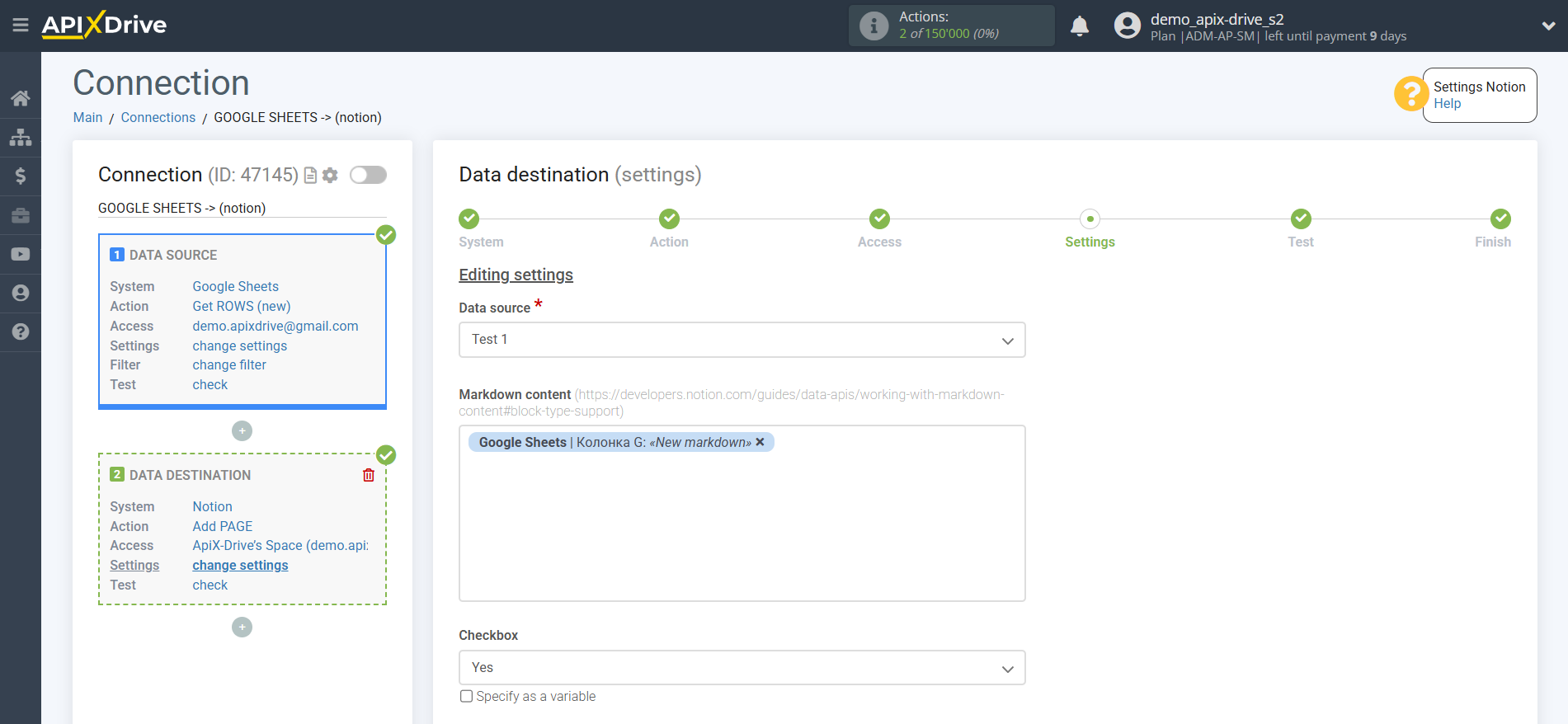Screen dimensions: 1568x724
Task: Click data destination change settings
Action: [x=240, y=565]
